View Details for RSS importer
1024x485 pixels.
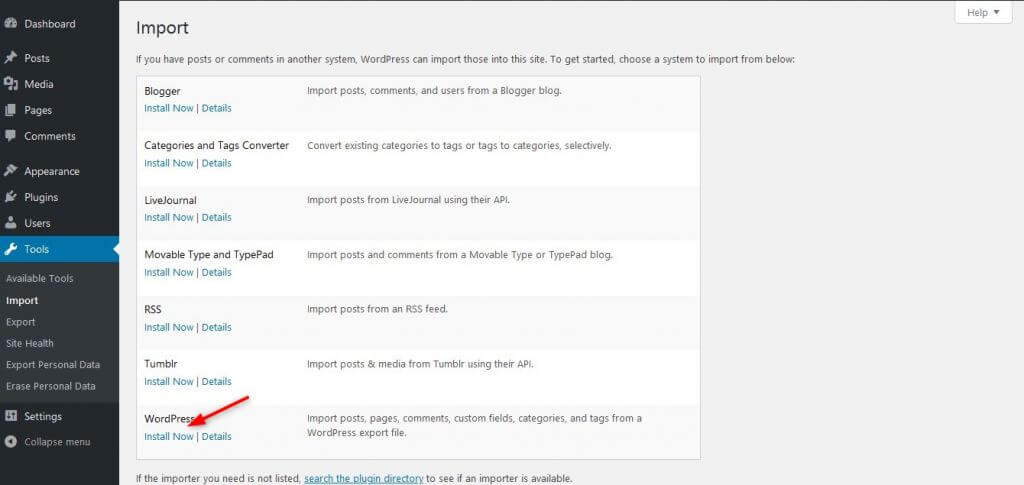tap(216, 327)
